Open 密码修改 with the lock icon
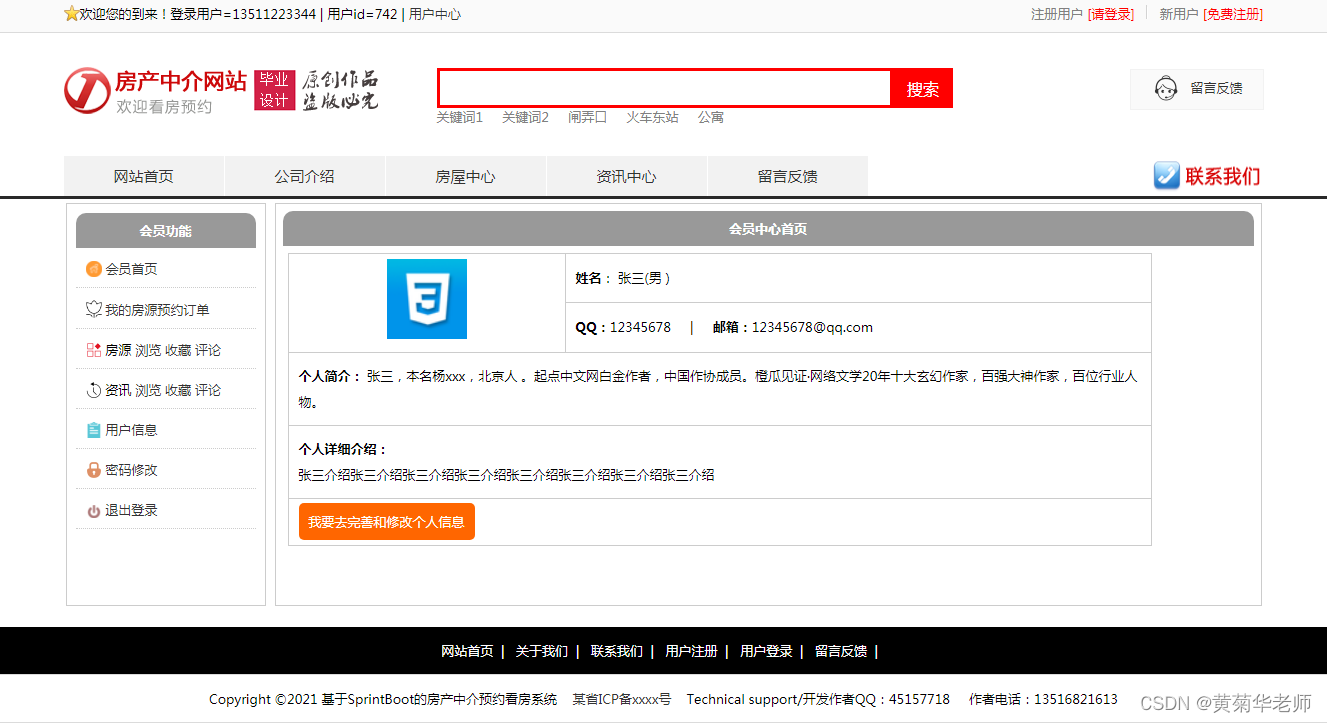The width and height of the screenshot is (1327, 723). tap(92, 468)
